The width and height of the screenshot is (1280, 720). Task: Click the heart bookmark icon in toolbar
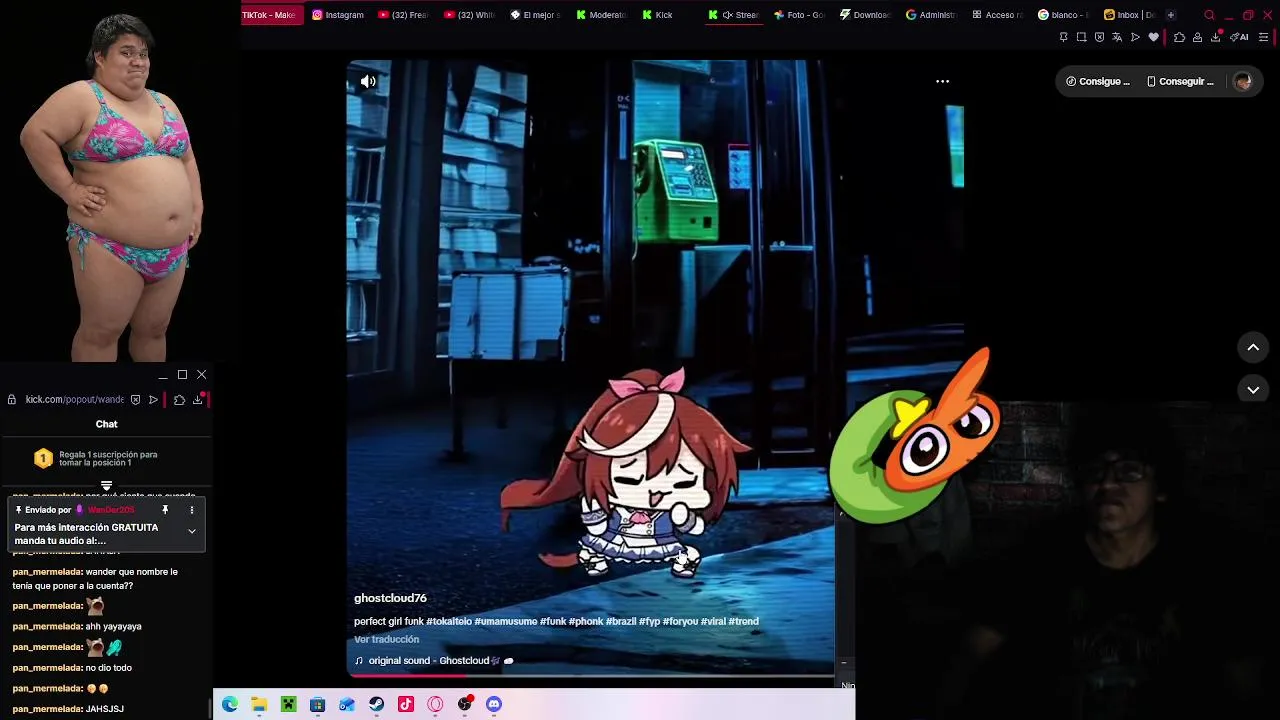pos(1153,37)
